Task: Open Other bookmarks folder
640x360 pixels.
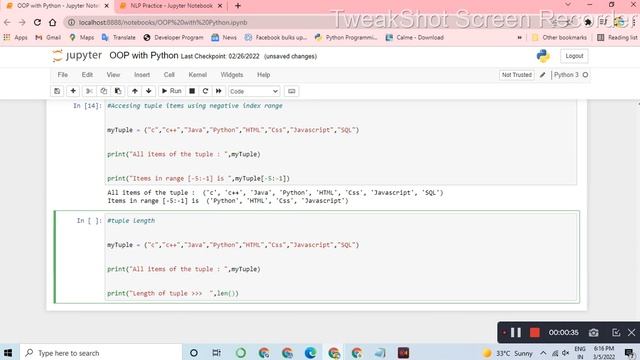Action: click(559, 37)
